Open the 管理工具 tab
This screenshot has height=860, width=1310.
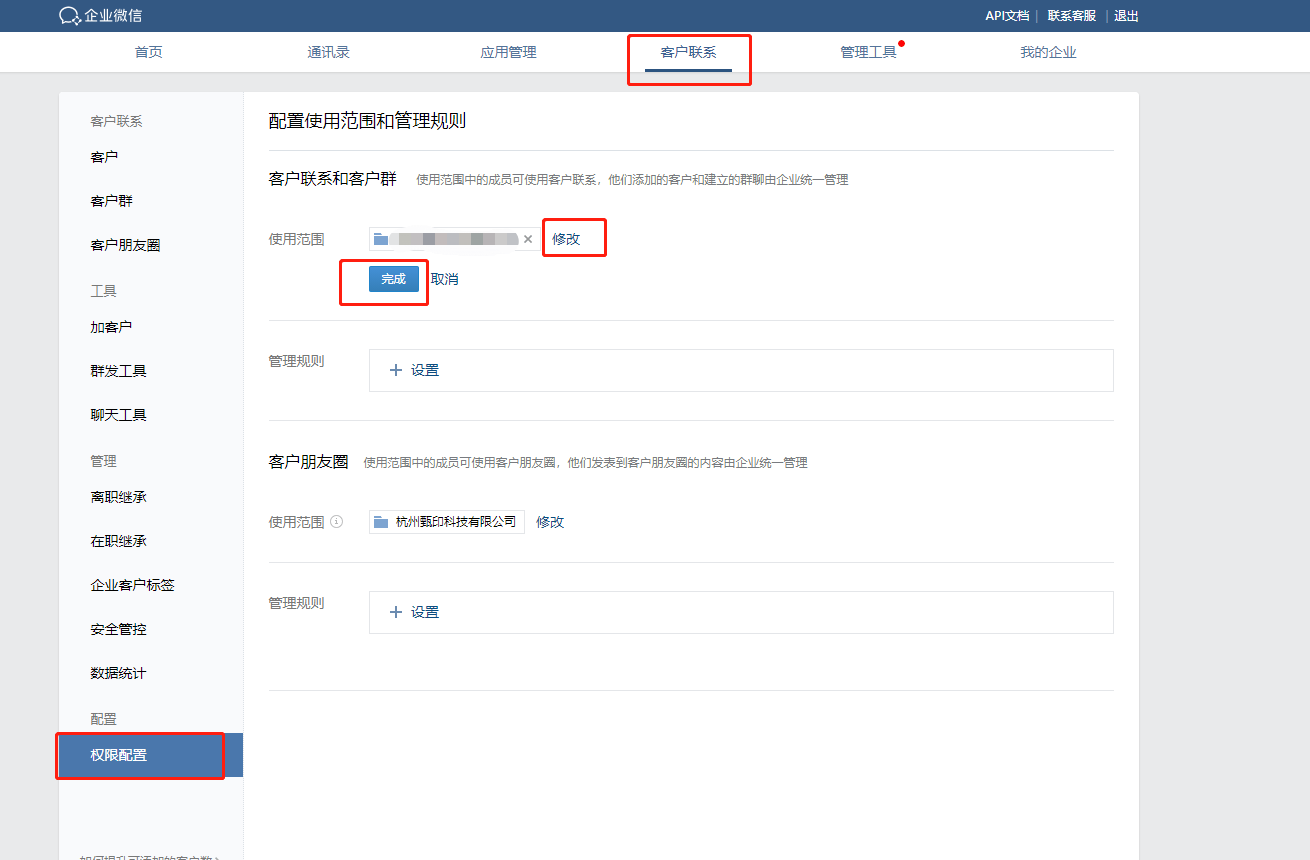click(868, 52)
